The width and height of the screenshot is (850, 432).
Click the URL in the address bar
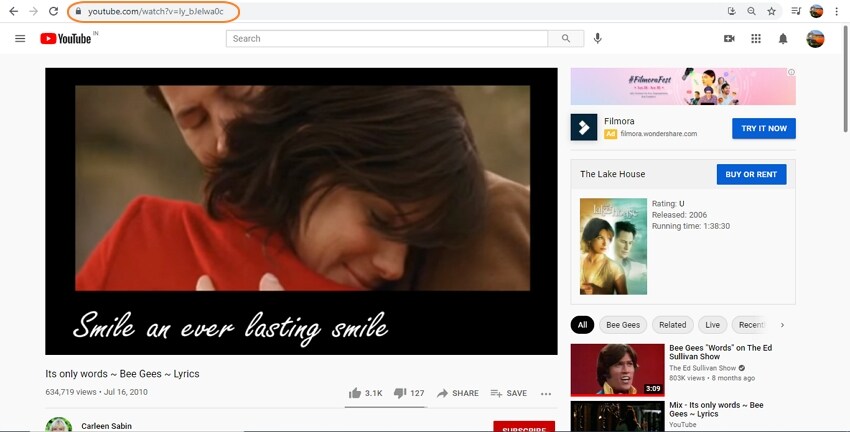coord(156,11)
